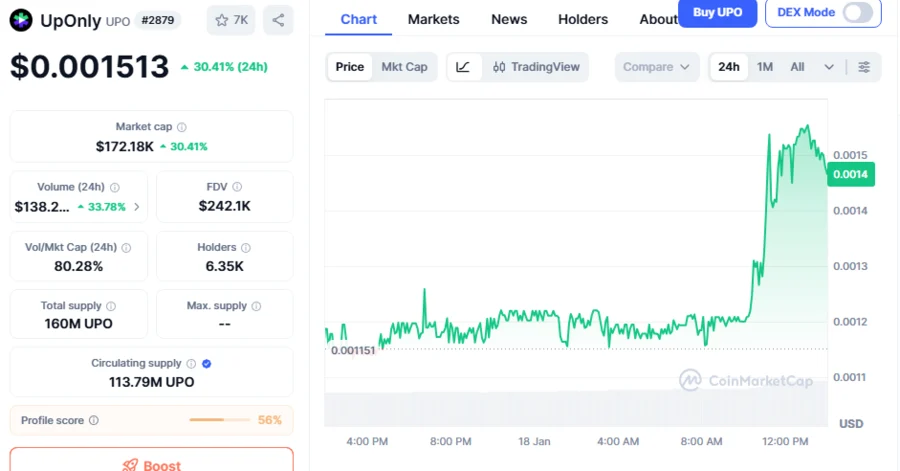Open the Holders tab
Viewport: 900px width, 471px height.
pos(583,20)
